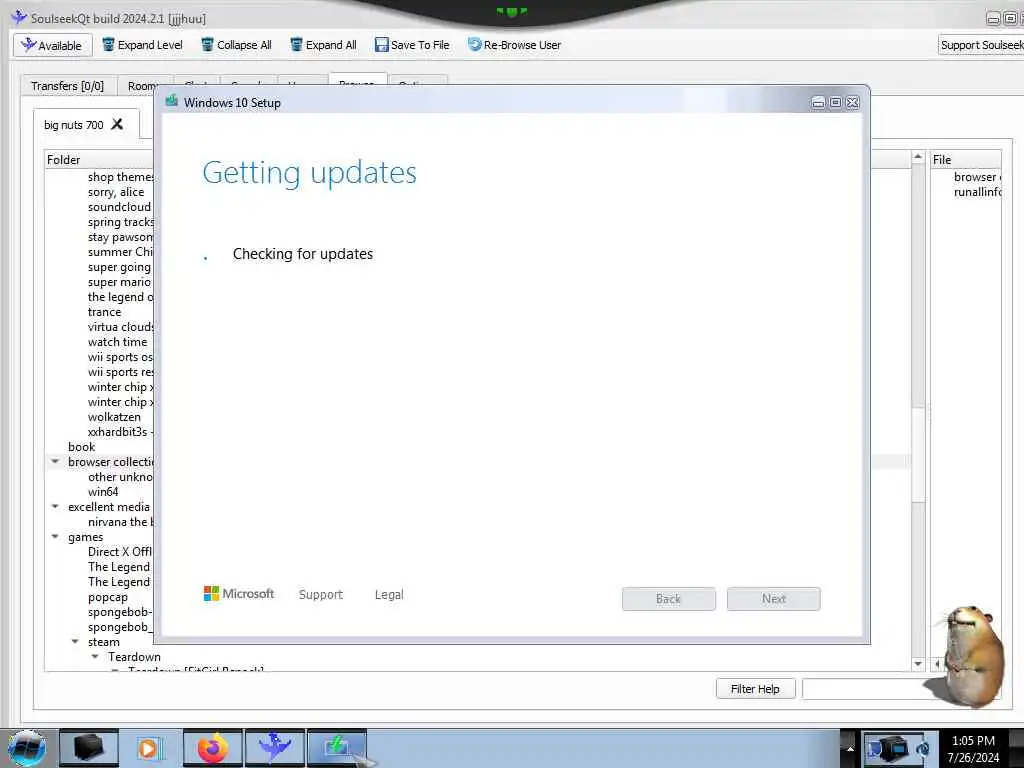Click the File column header

[x=965, y=159]
